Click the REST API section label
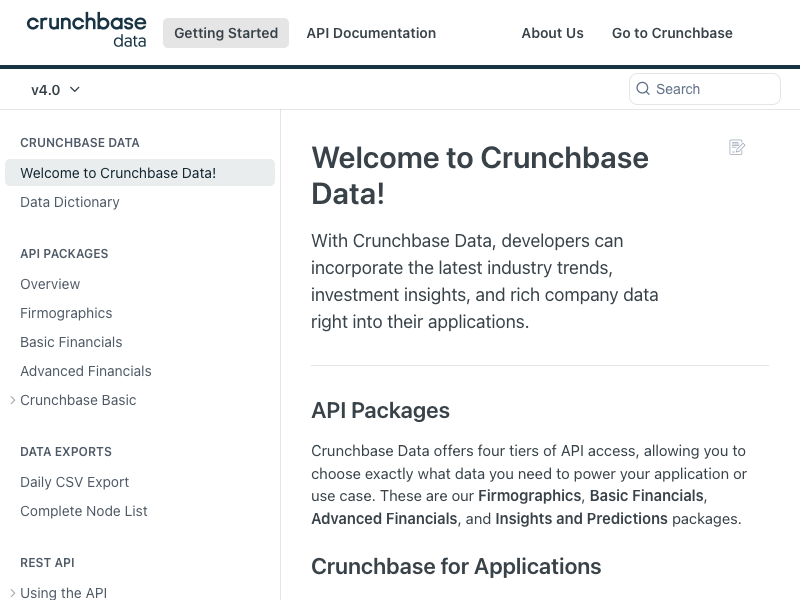This screenshot has height=600, width=800. click(47, 563)
